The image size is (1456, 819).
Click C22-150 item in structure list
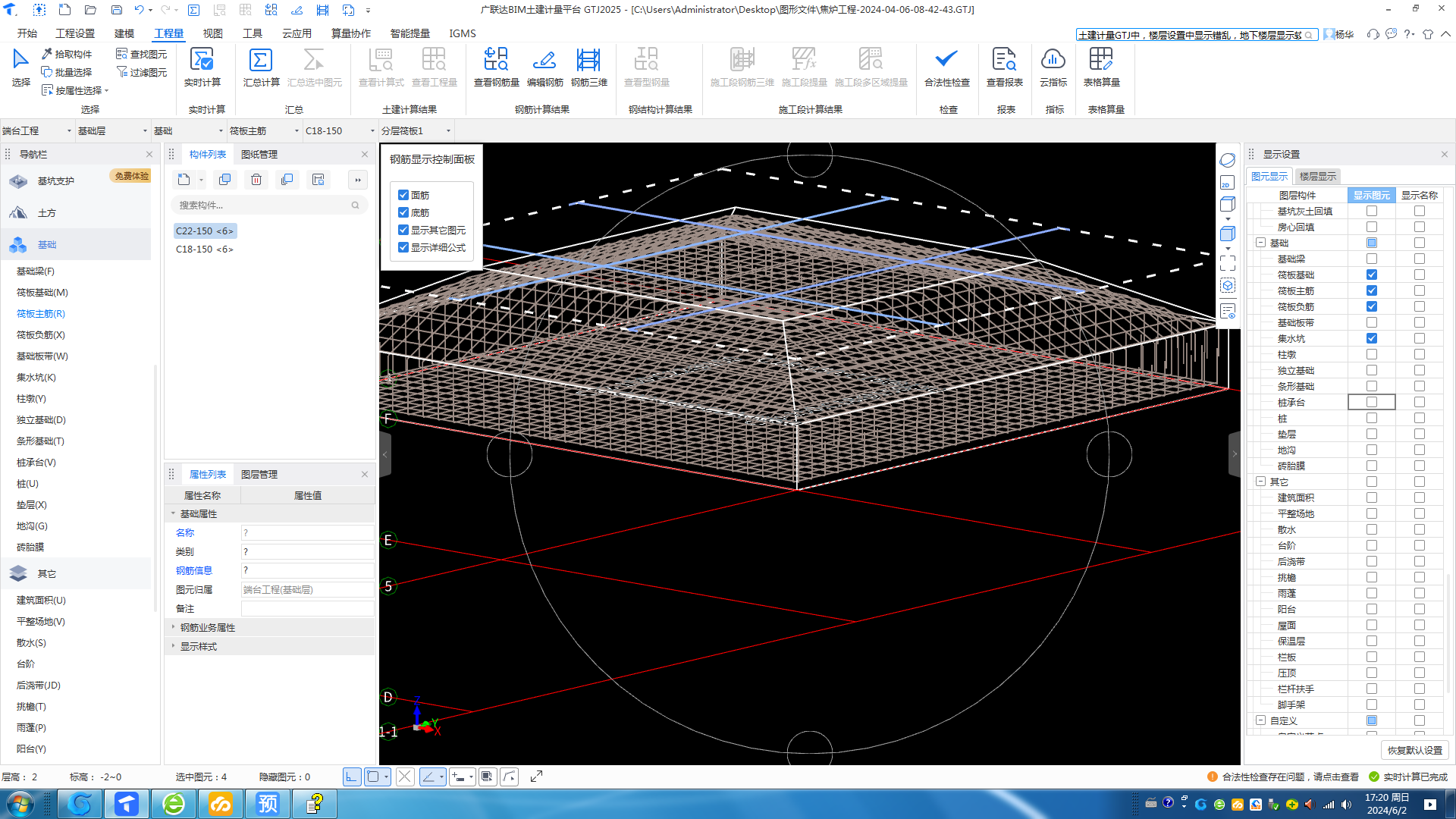205,231
